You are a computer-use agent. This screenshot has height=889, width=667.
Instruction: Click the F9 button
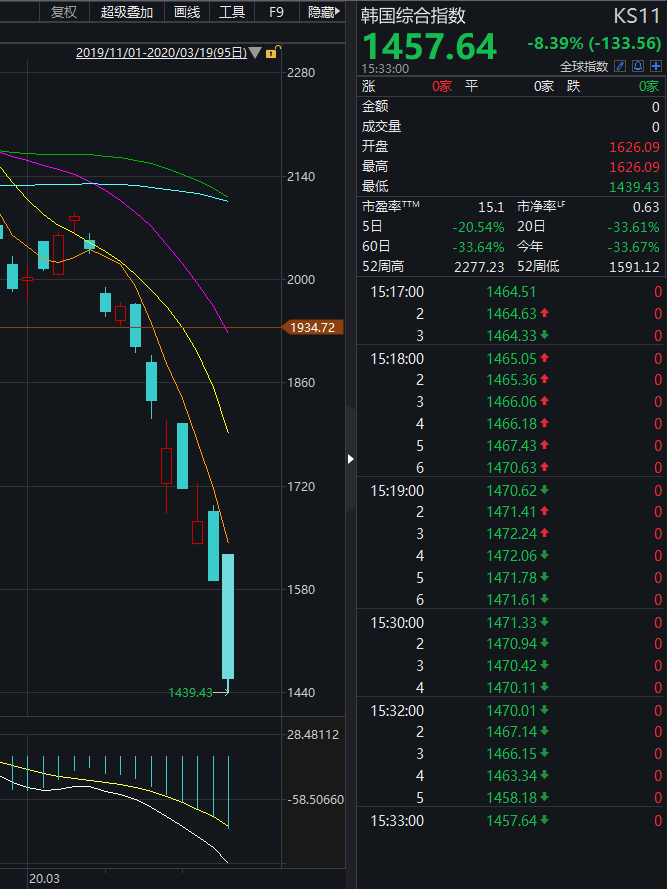276,11
